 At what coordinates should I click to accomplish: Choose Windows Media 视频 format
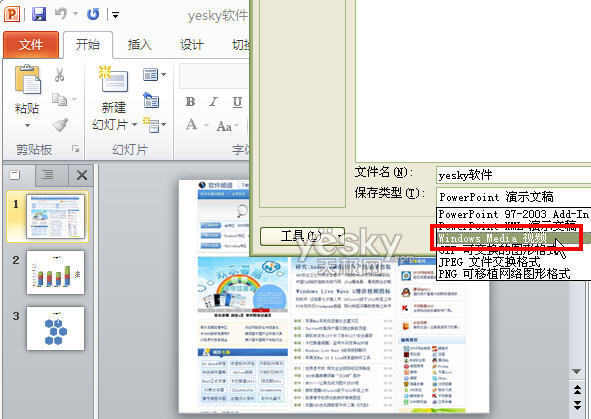pyautogui.click(x=513, y=239)
